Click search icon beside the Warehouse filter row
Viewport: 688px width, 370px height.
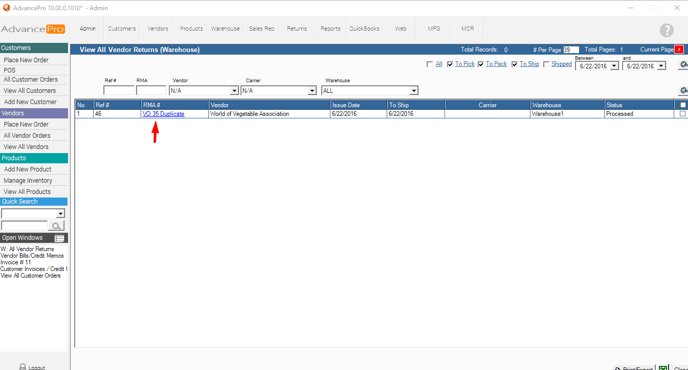[684, 91]
